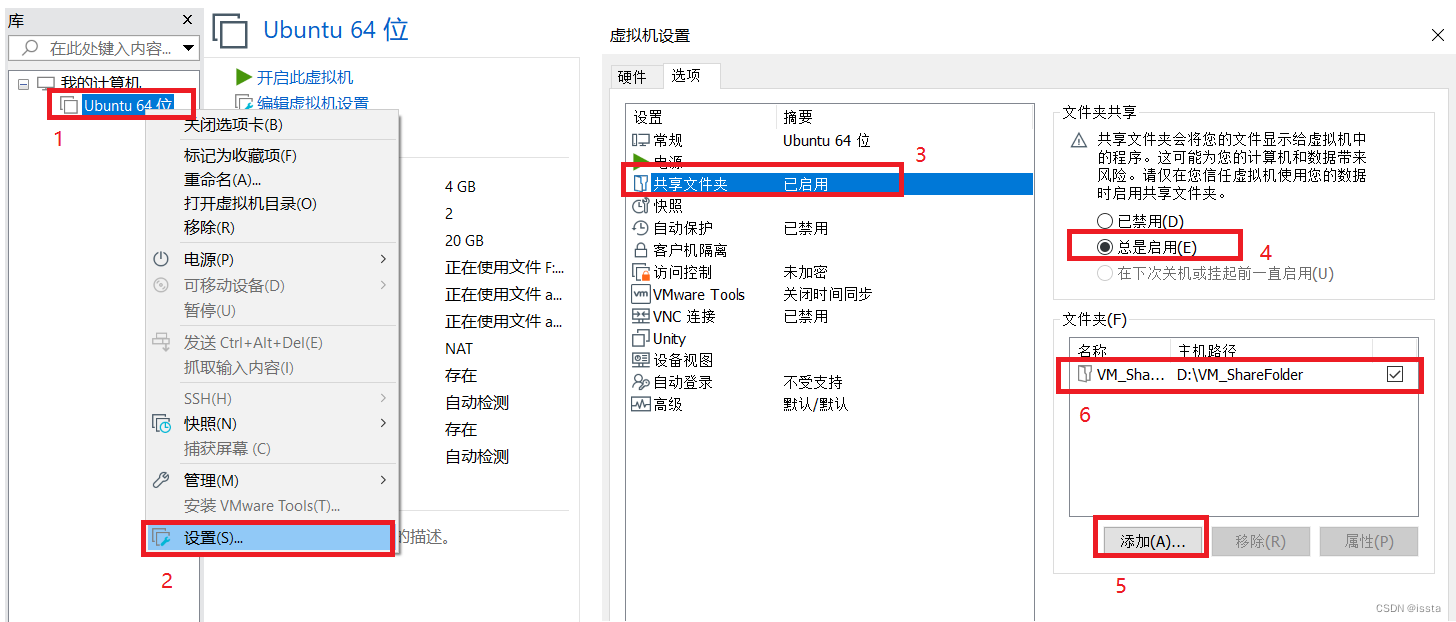Click the 4 GB memory value

tap(460, 187)
